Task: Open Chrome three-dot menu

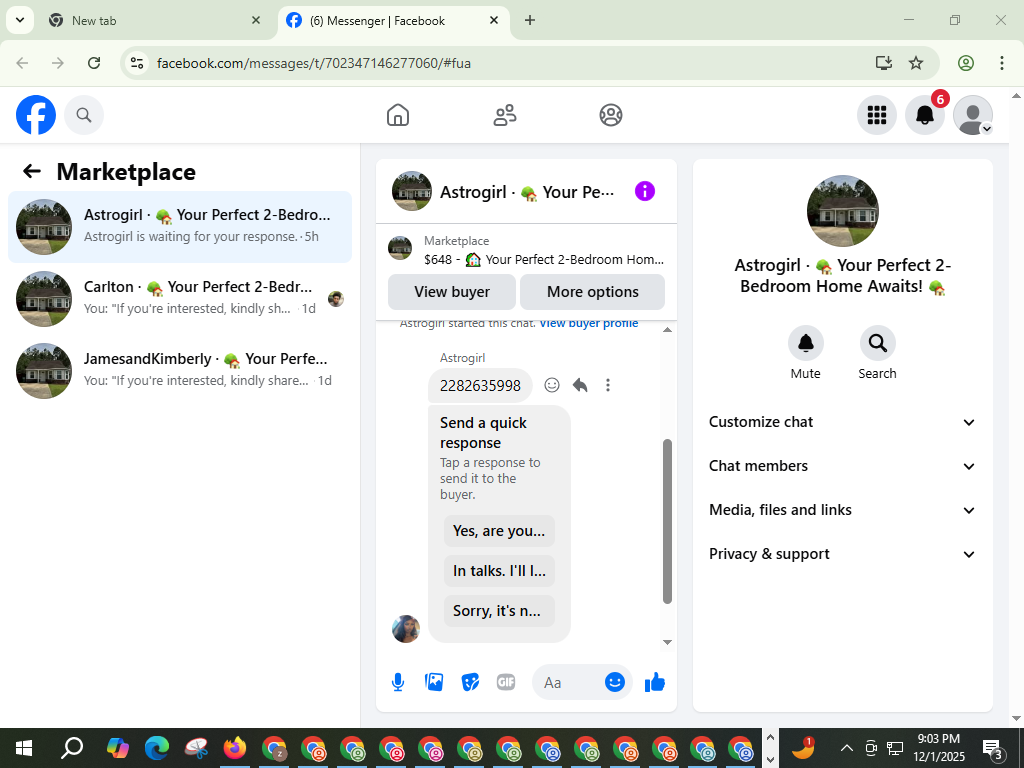Action: coord(1002,63)
